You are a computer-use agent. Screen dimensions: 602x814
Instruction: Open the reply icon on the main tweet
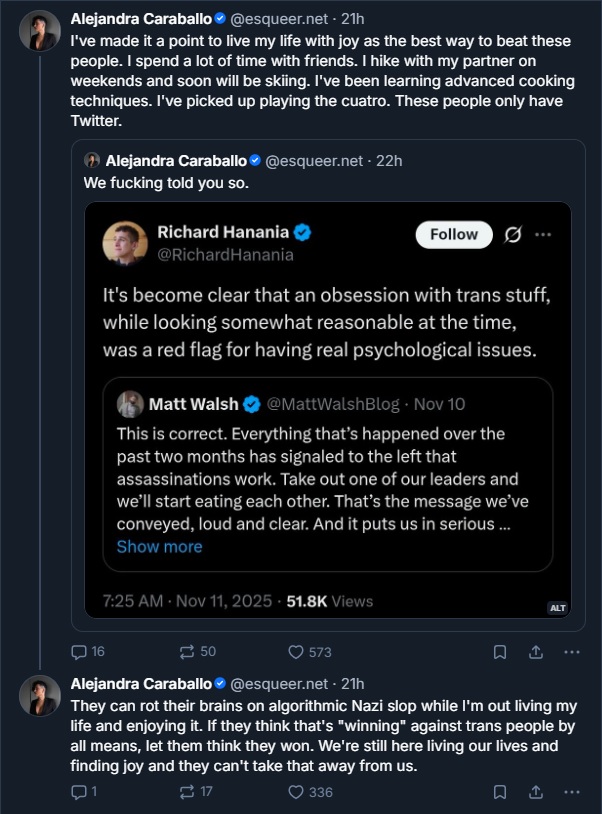[78, 651]
